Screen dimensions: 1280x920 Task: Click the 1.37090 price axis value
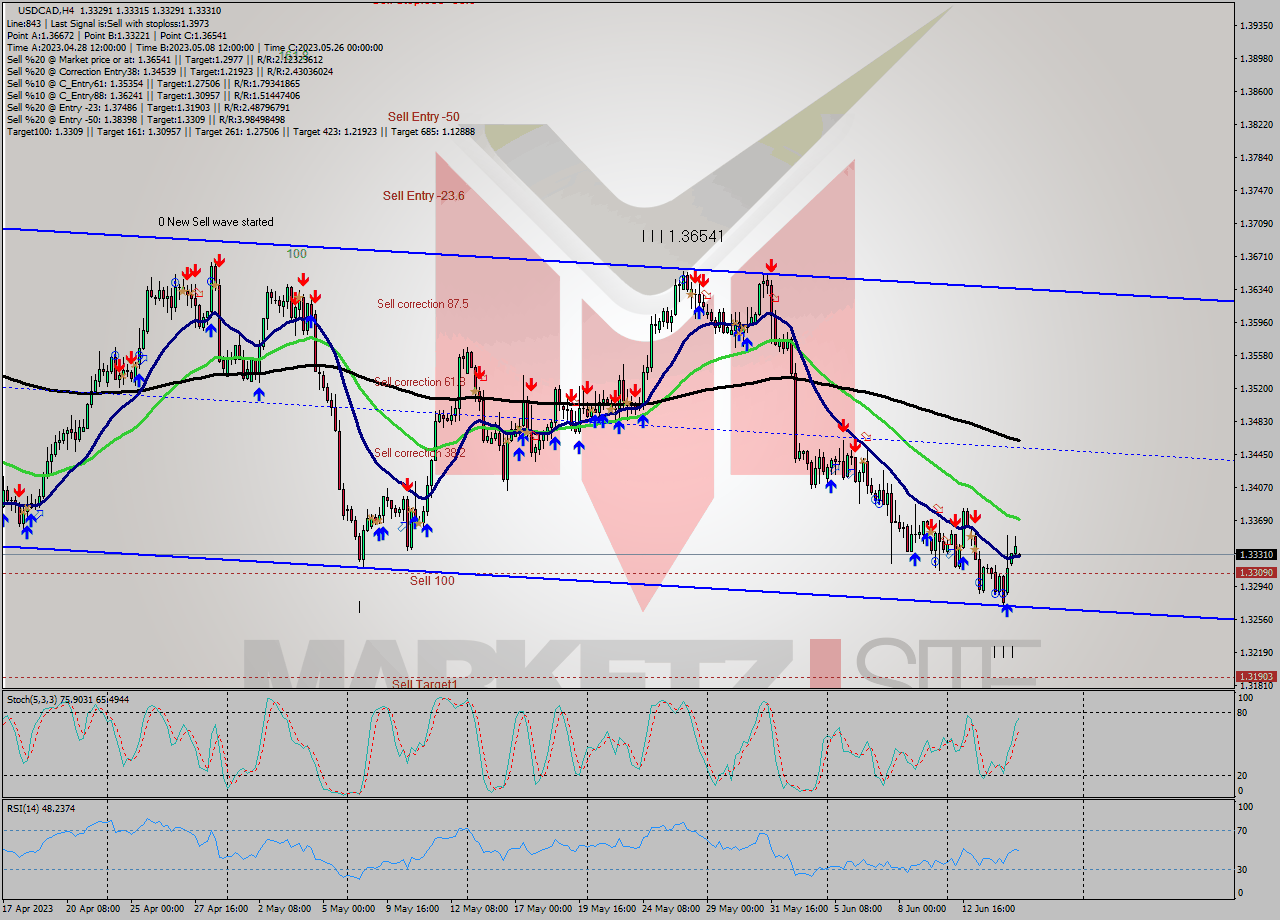coord(1255,223)
